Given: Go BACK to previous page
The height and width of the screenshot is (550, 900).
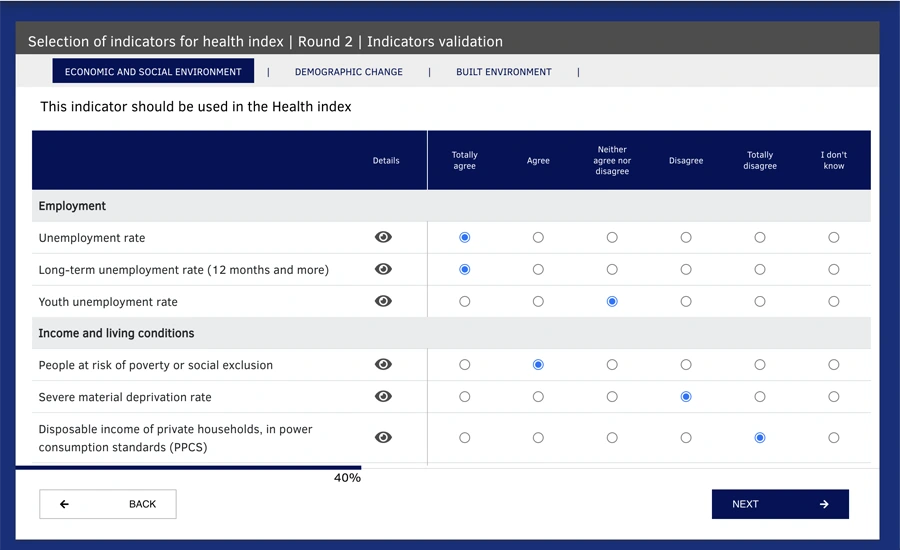Looking at the screenshot, I should (x=108, y=504).
